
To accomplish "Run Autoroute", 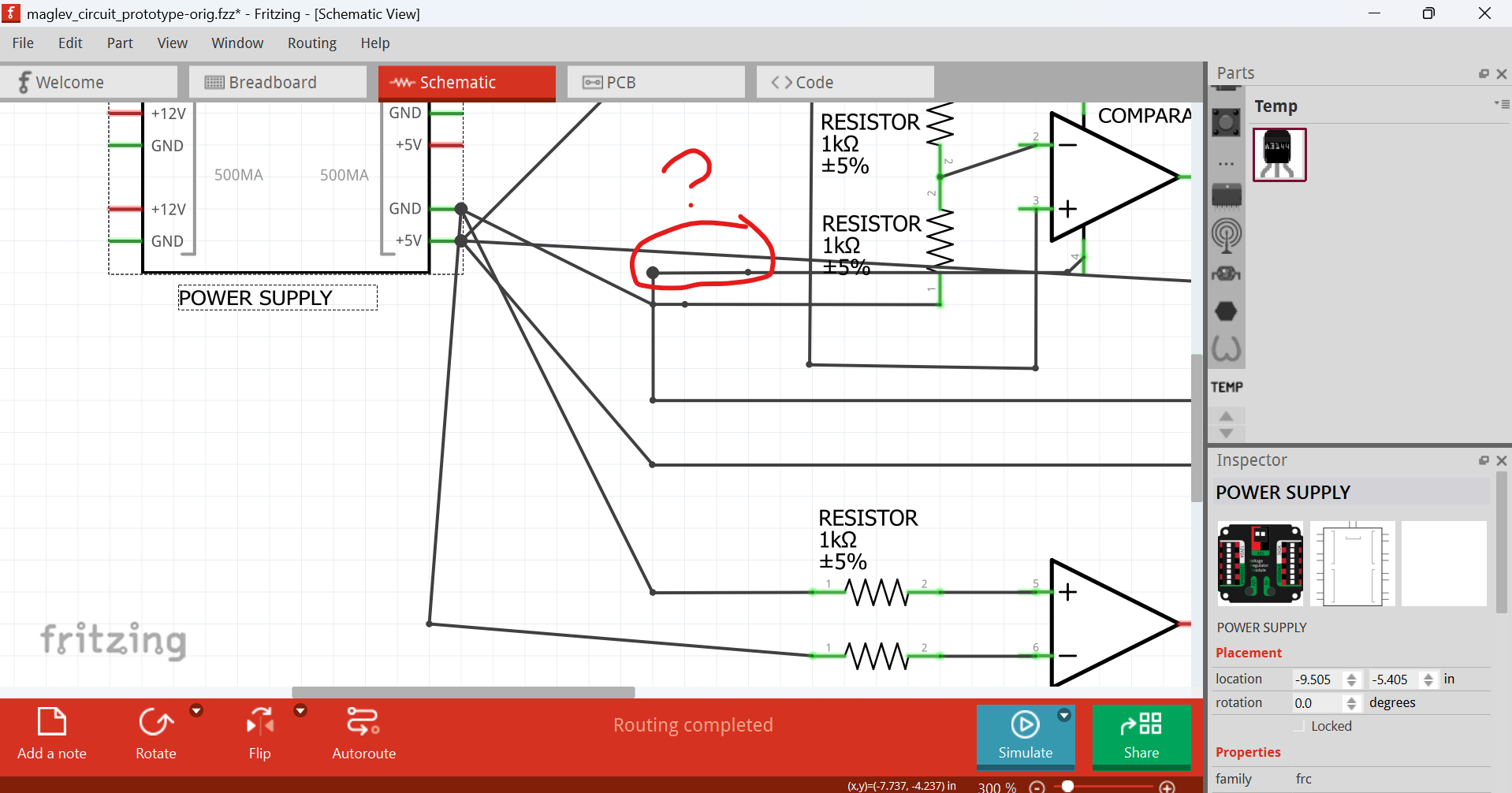I will tap(363, 734).
